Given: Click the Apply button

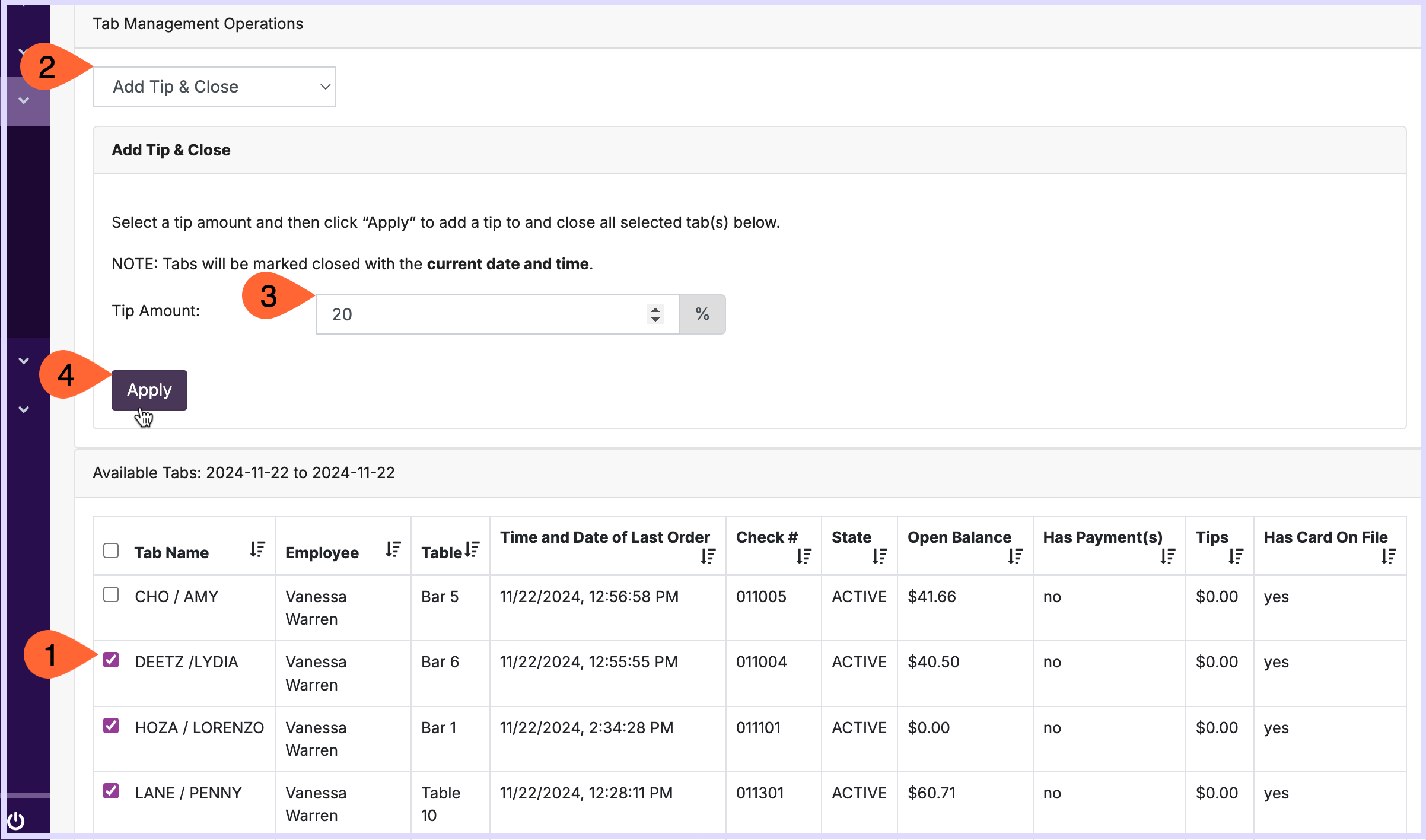Looking at the screenshot, I should point(149,390).
